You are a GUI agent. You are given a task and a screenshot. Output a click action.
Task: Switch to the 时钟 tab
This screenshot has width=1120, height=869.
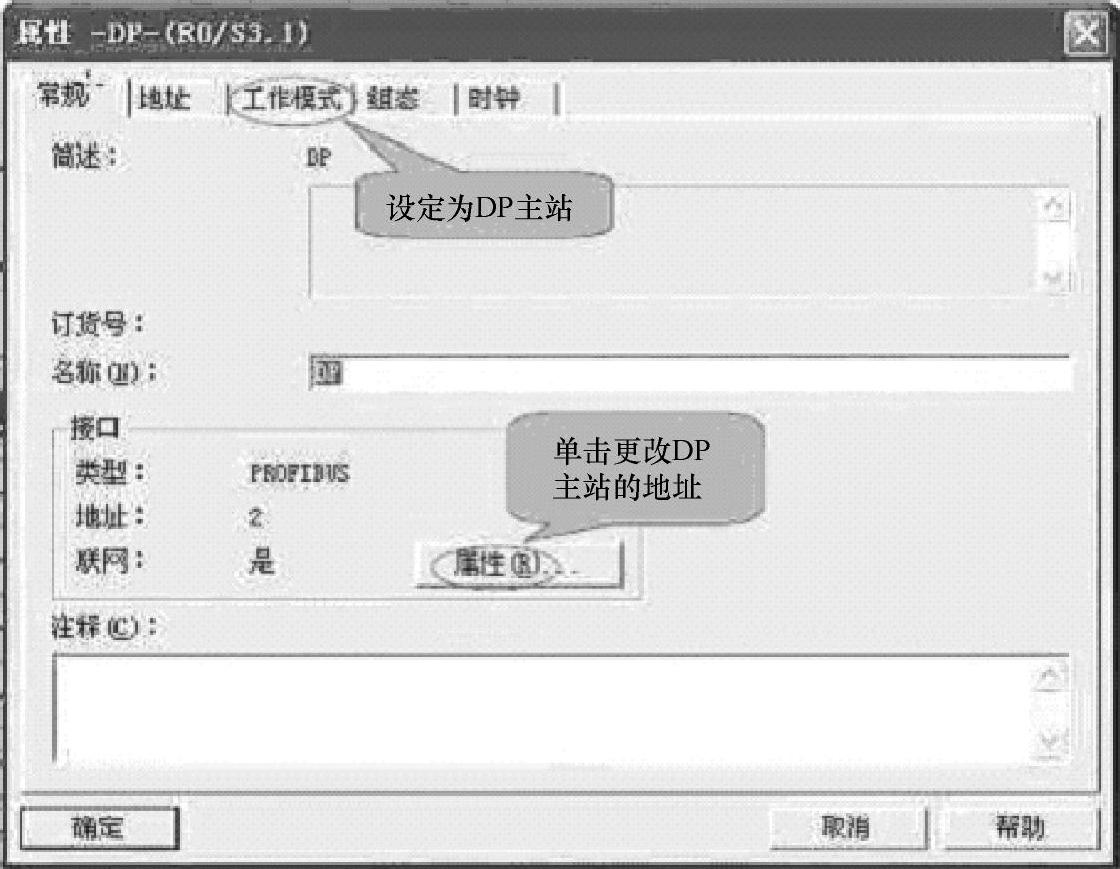(493, 99)
